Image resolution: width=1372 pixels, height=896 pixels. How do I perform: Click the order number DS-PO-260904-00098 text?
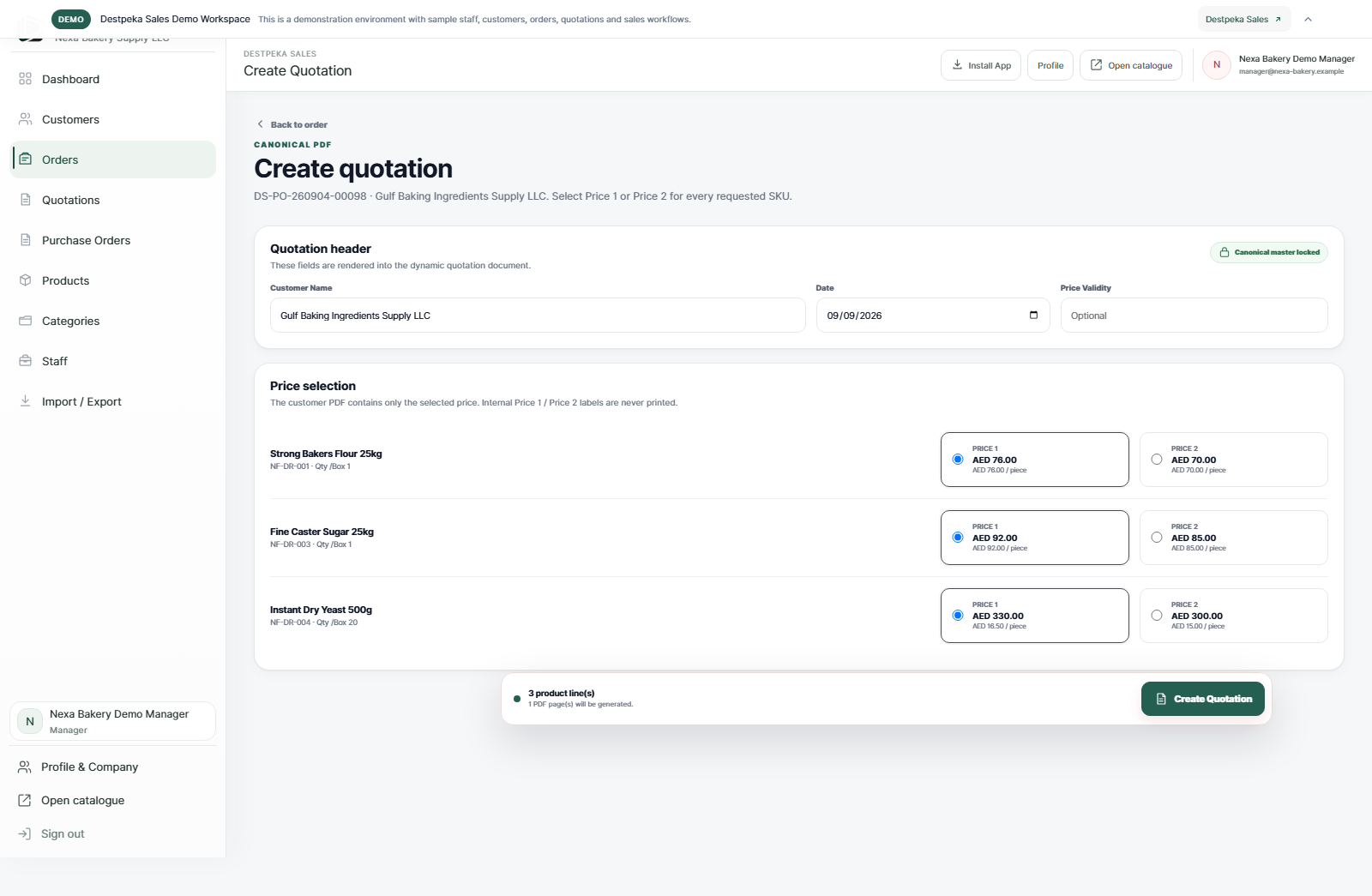coord(310,196)
